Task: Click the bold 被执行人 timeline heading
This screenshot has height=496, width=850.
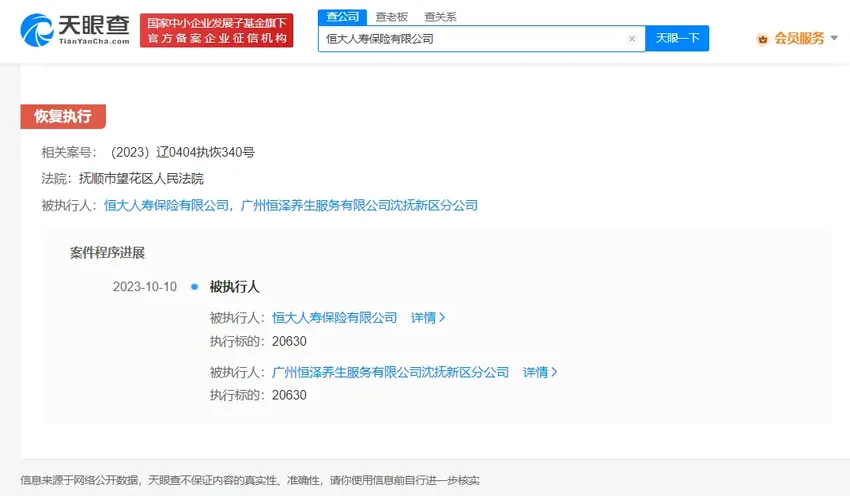Action: (x=234, y=287)
